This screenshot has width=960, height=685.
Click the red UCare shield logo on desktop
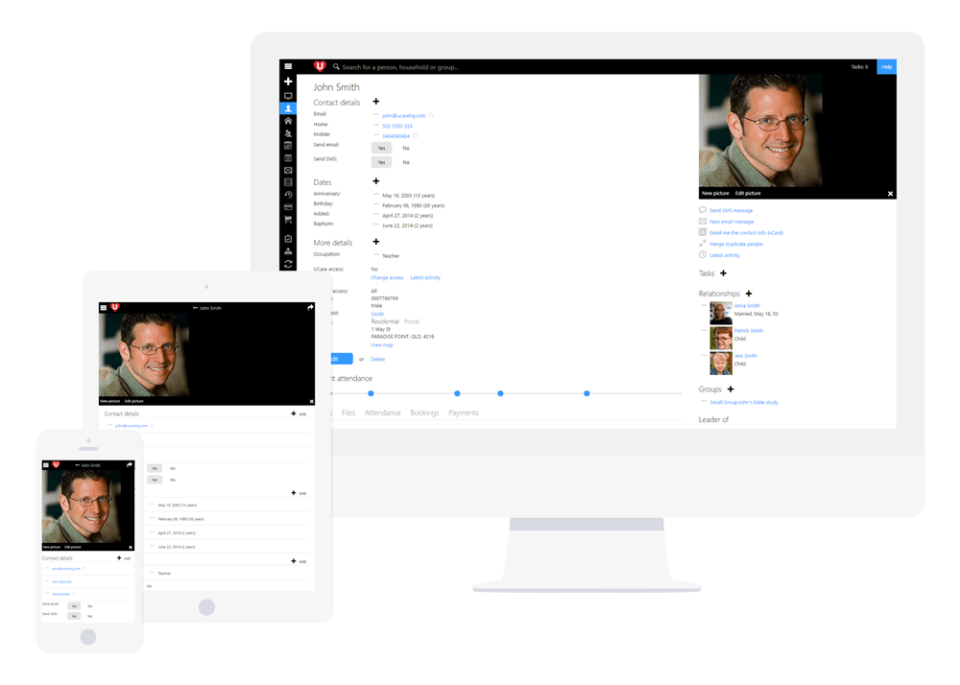[x=320, y=67]
